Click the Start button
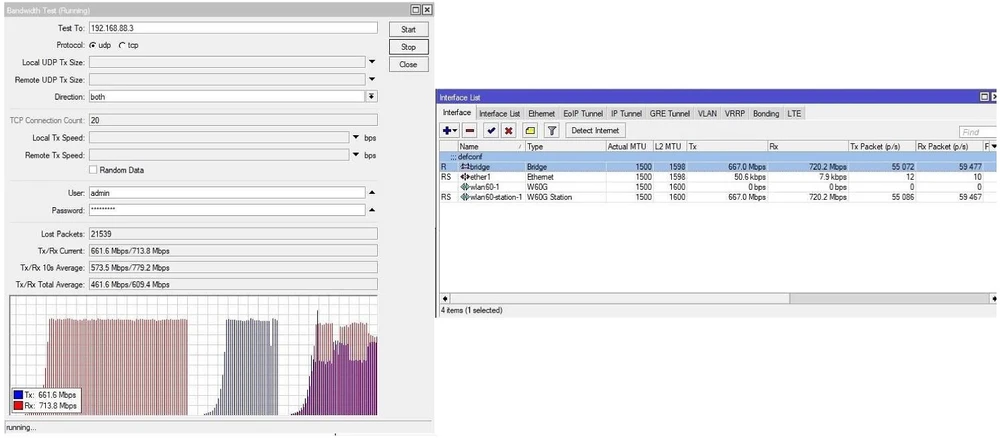This screenshot has height=438, width=1000. pyautogui.click(x=409, y=29)
